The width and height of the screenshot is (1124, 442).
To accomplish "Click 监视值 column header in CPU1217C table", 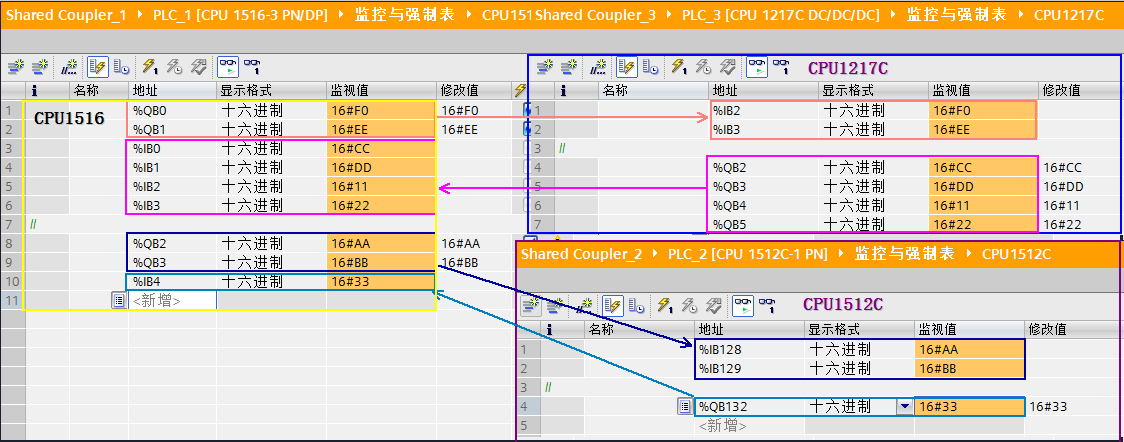I will click(982, 90).
